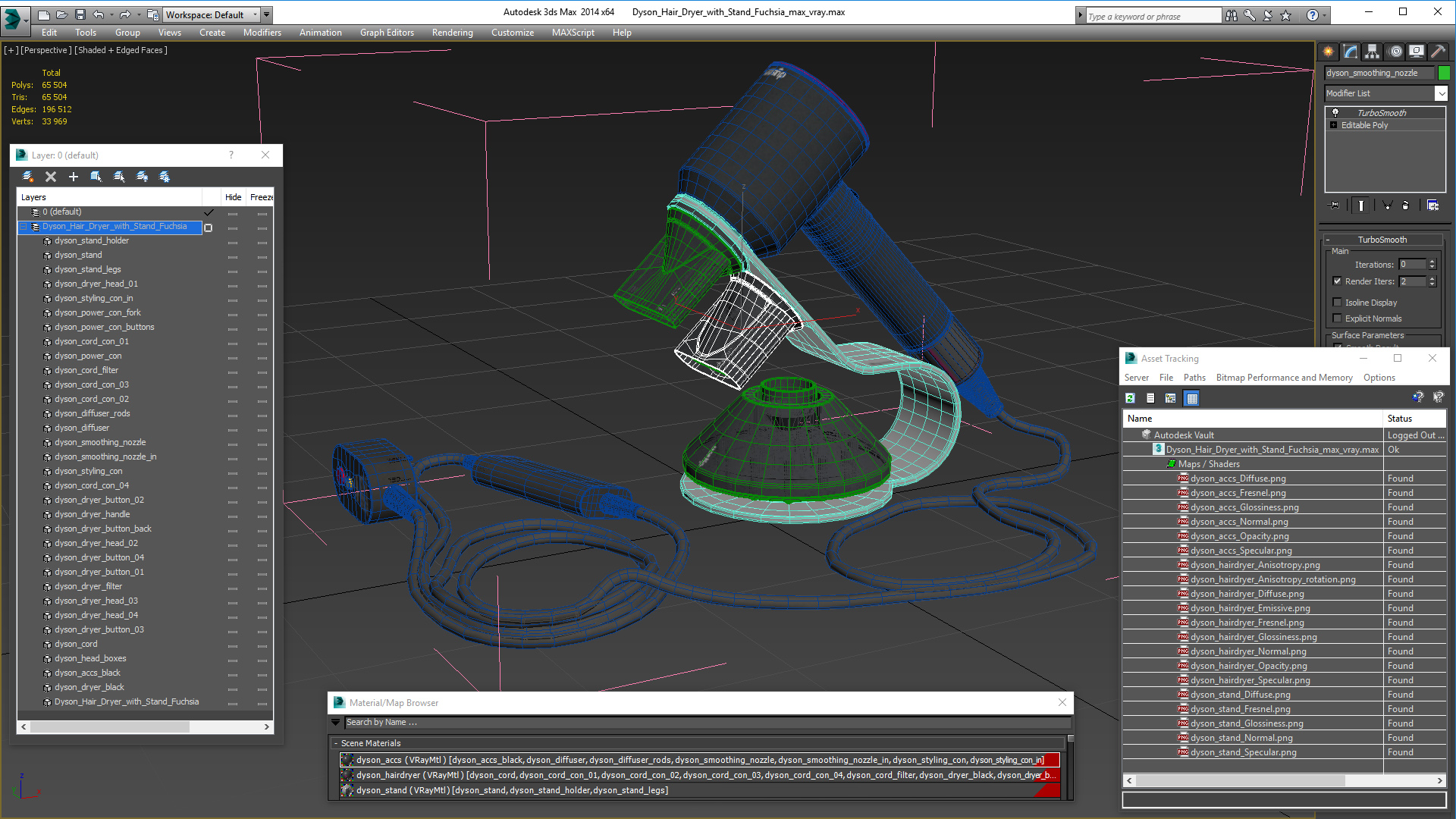This screenshot has height=819, width=1456.
Task: Switch to the Hierarchy panel icon
Action: [1373, 52]
